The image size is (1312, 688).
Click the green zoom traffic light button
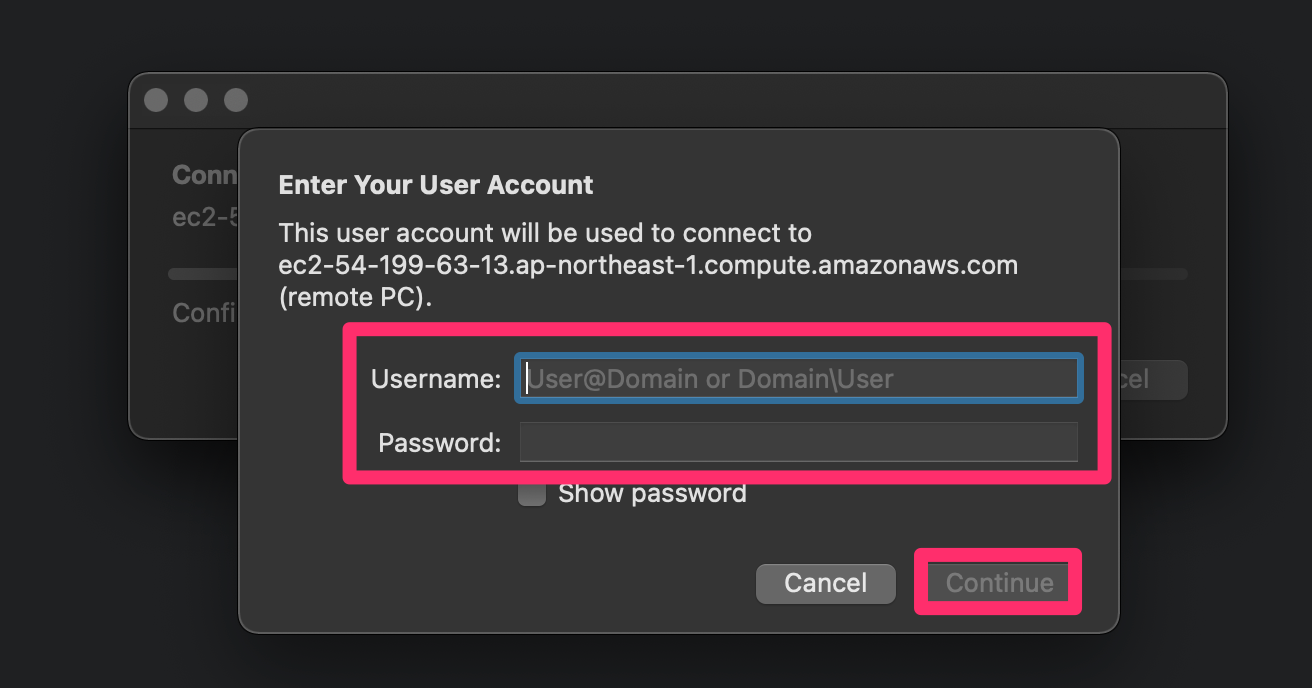(235, 99)
